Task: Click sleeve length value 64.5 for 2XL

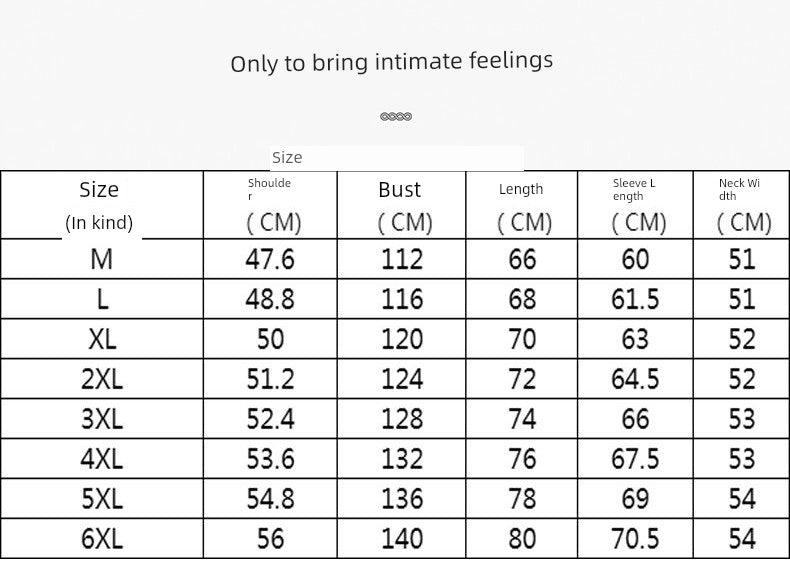Action: (x=635, y=379)
